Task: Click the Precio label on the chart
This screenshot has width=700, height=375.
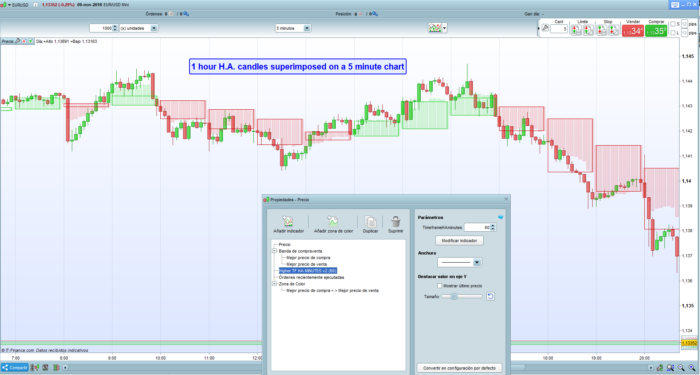Action: click(8, 41)
